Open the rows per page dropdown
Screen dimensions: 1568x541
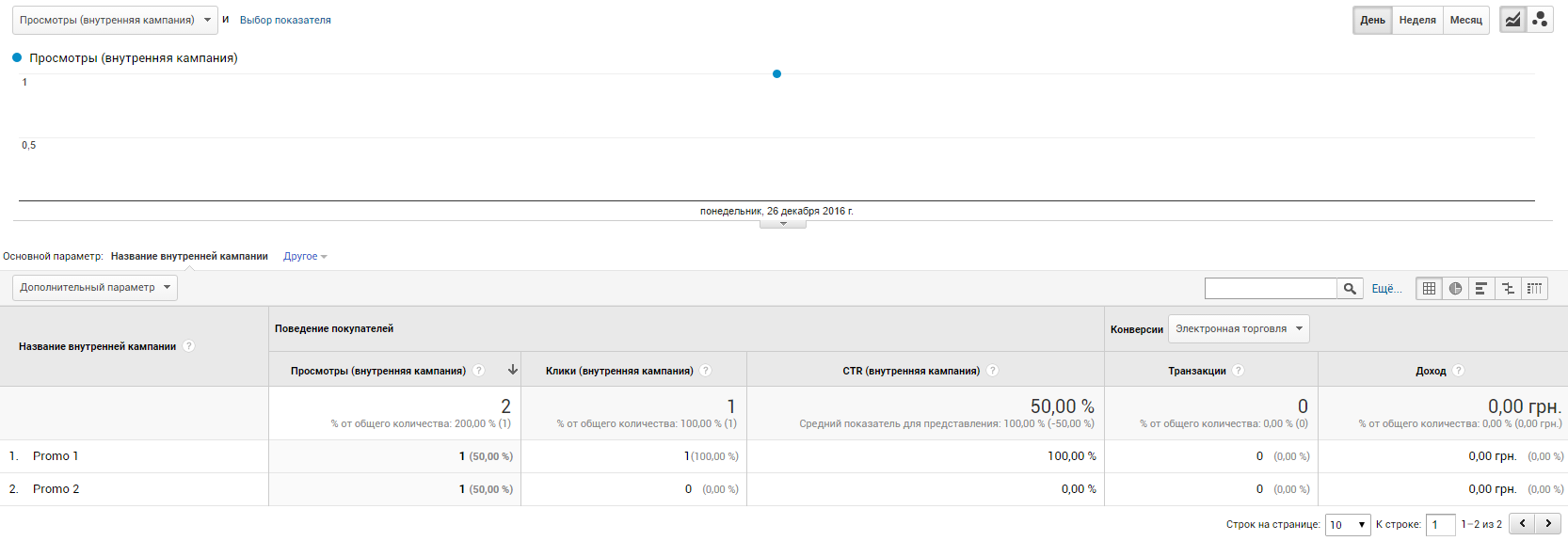(1348, 525)
